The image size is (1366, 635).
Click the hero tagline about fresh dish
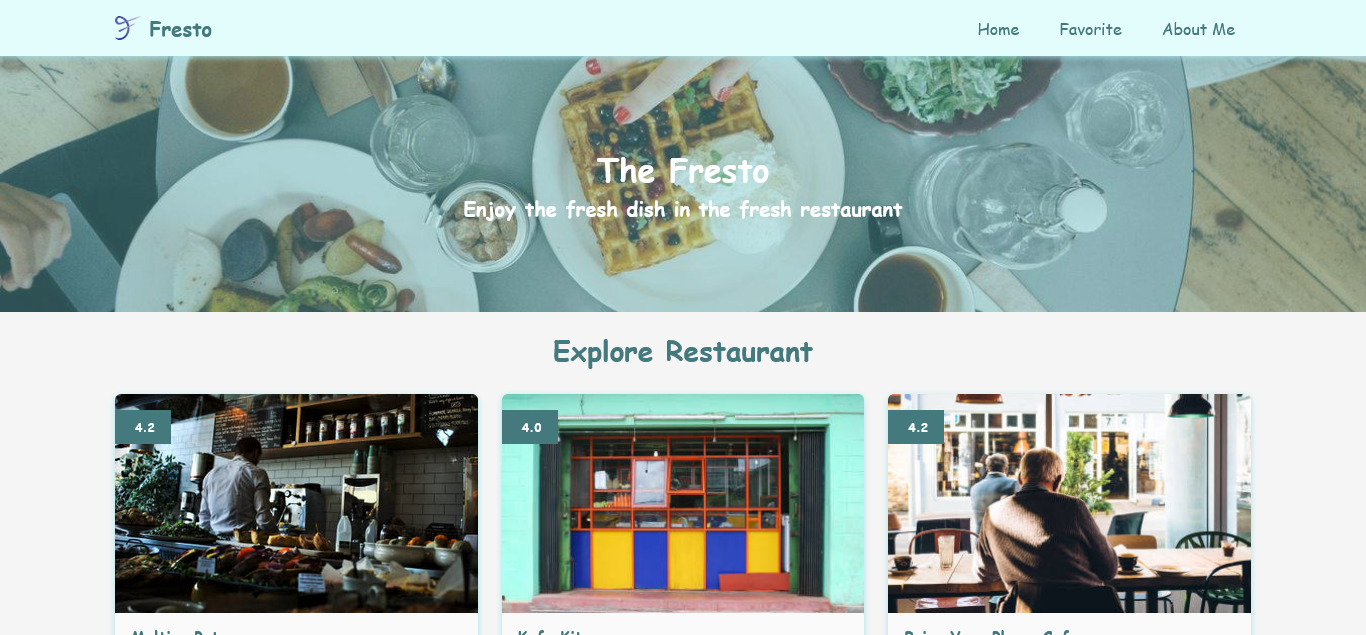[x=683, y=210]
